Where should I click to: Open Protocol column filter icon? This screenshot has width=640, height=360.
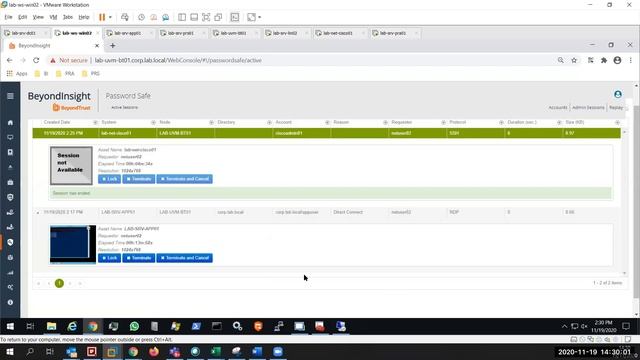[x=501, y=122]
